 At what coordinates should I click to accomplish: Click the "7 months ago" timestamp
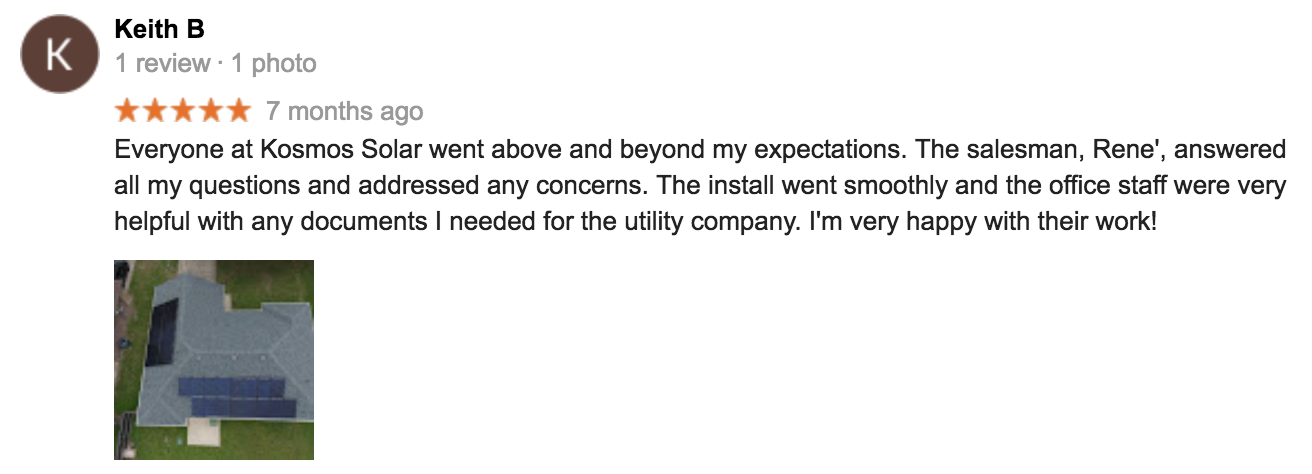coord(345,111)
